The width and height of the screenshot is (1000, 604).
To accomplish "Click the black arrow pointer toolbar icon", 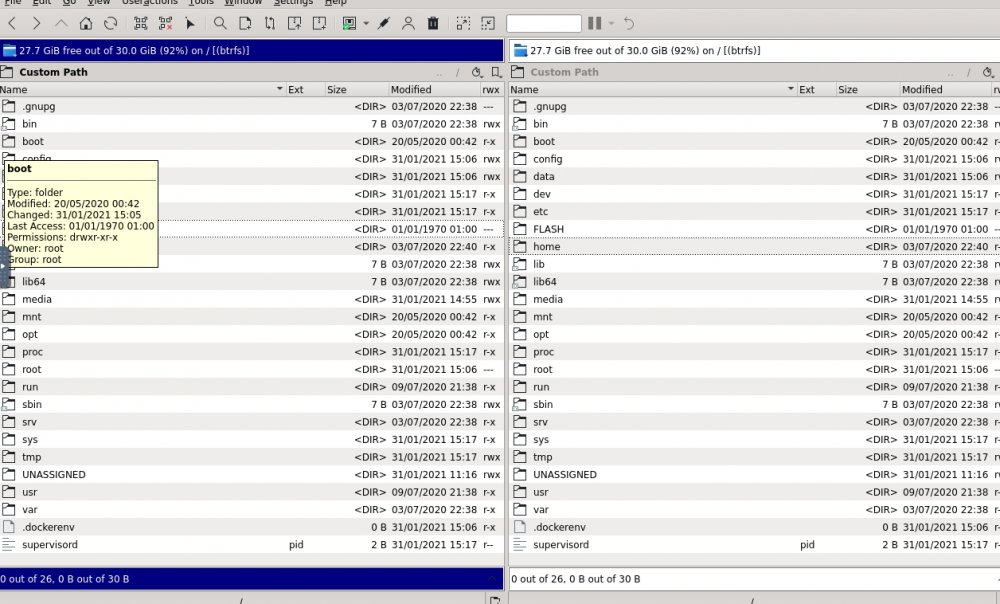I will tap(190, 24).
